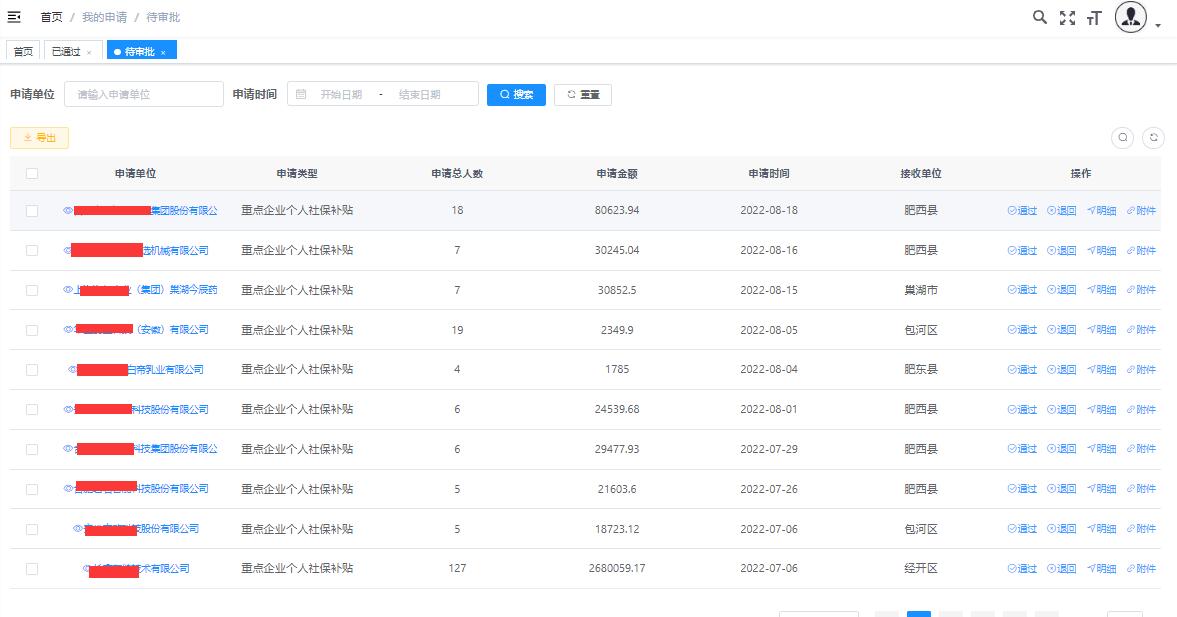The width and height of the screenshot is (1177, 617).
Task: Check the row with amount 2680059.17
Action: (32, 569)
